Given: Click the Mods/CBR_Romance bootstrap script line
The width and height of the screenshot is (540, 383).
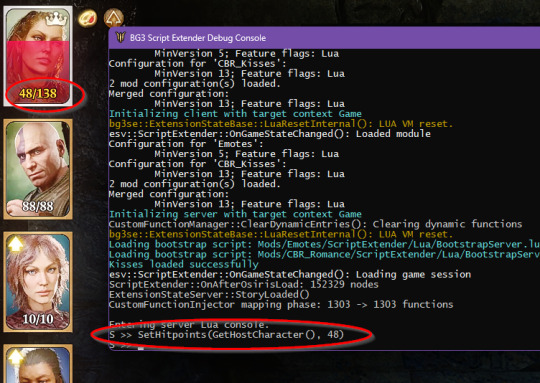Looking at the screenshot, I should click(x=324, y=254).
